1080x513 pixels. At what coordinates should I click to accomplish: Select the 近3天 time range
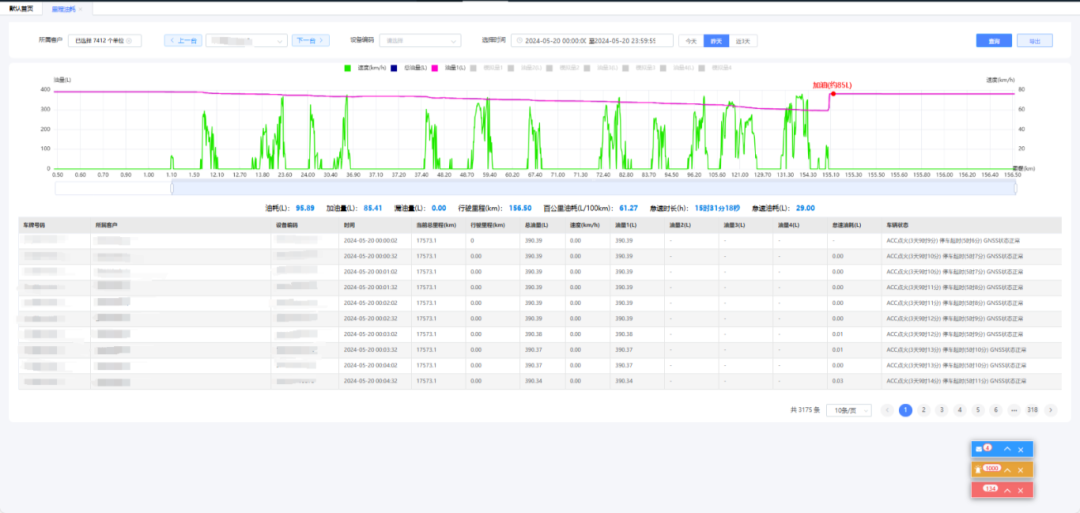coord(743,41)
